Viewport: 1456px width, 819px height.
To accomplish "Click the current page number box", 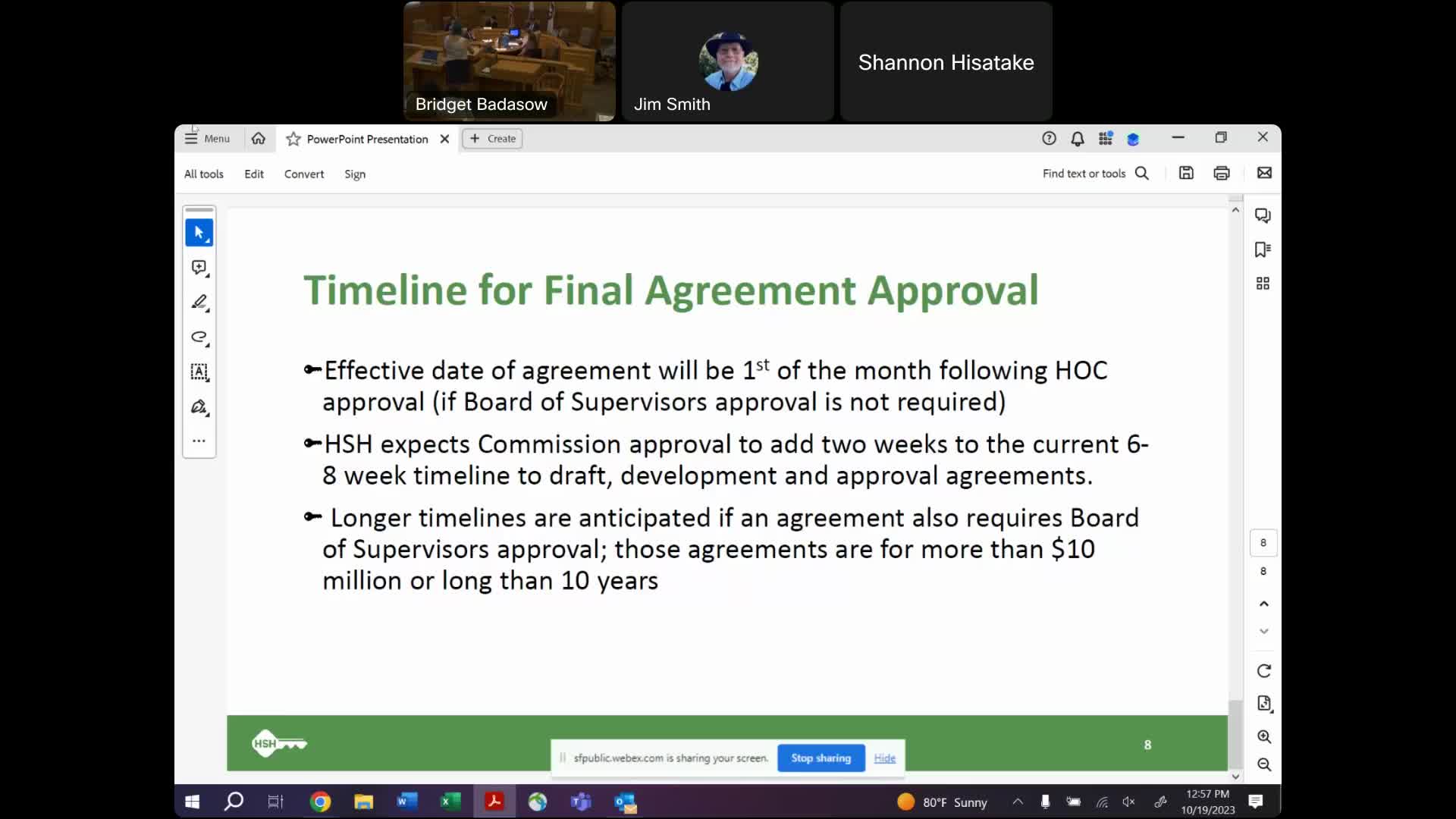I will tap(1263, 543).
